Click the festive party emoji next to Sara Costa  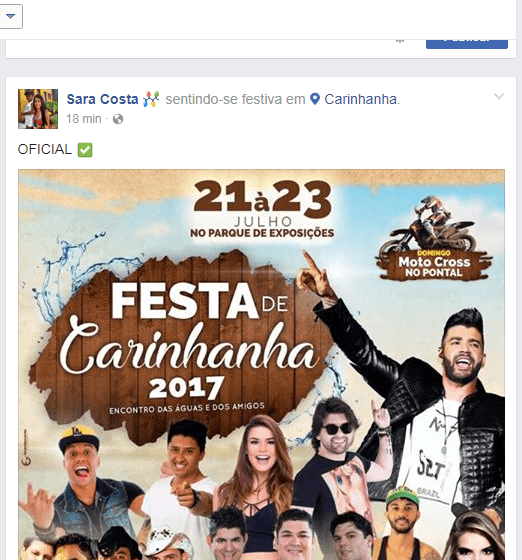tap(151, 99)
